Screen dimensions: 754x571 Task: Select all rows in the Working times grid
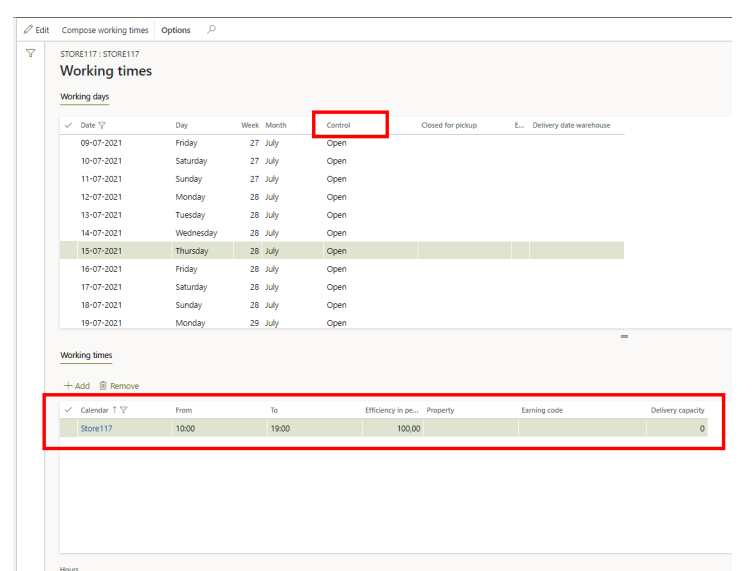[68, 411]
